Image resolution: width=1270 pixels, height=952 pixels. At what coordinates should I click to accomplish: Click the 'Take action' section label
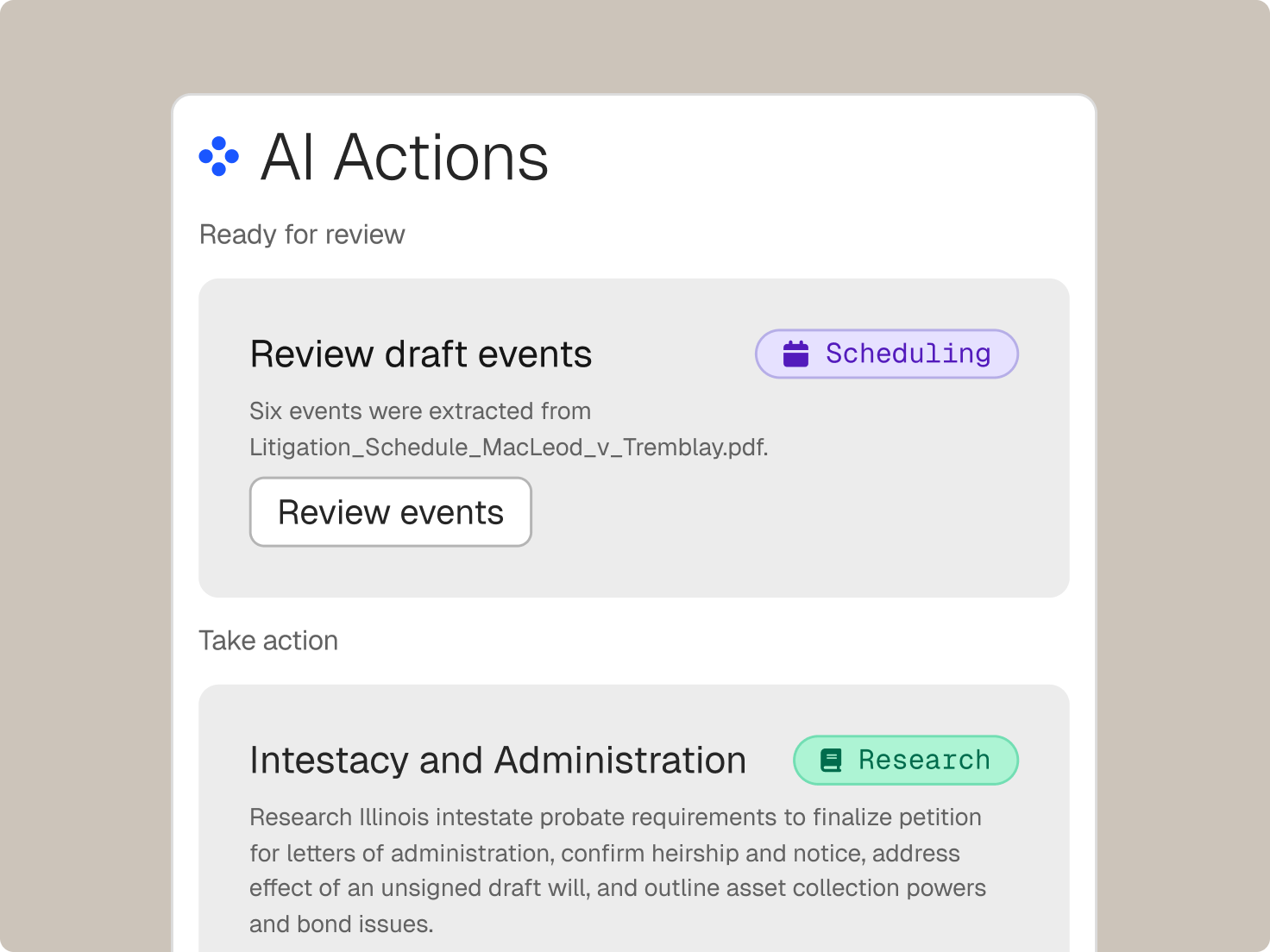tap(268, 641)
